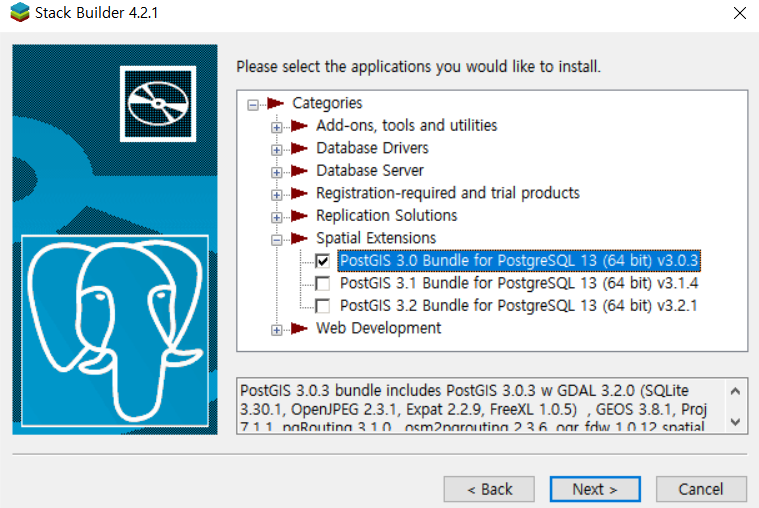The width and height of the screenshot is (759, 508).
Task: Expand the Web Development category
Action: point(276,330)
